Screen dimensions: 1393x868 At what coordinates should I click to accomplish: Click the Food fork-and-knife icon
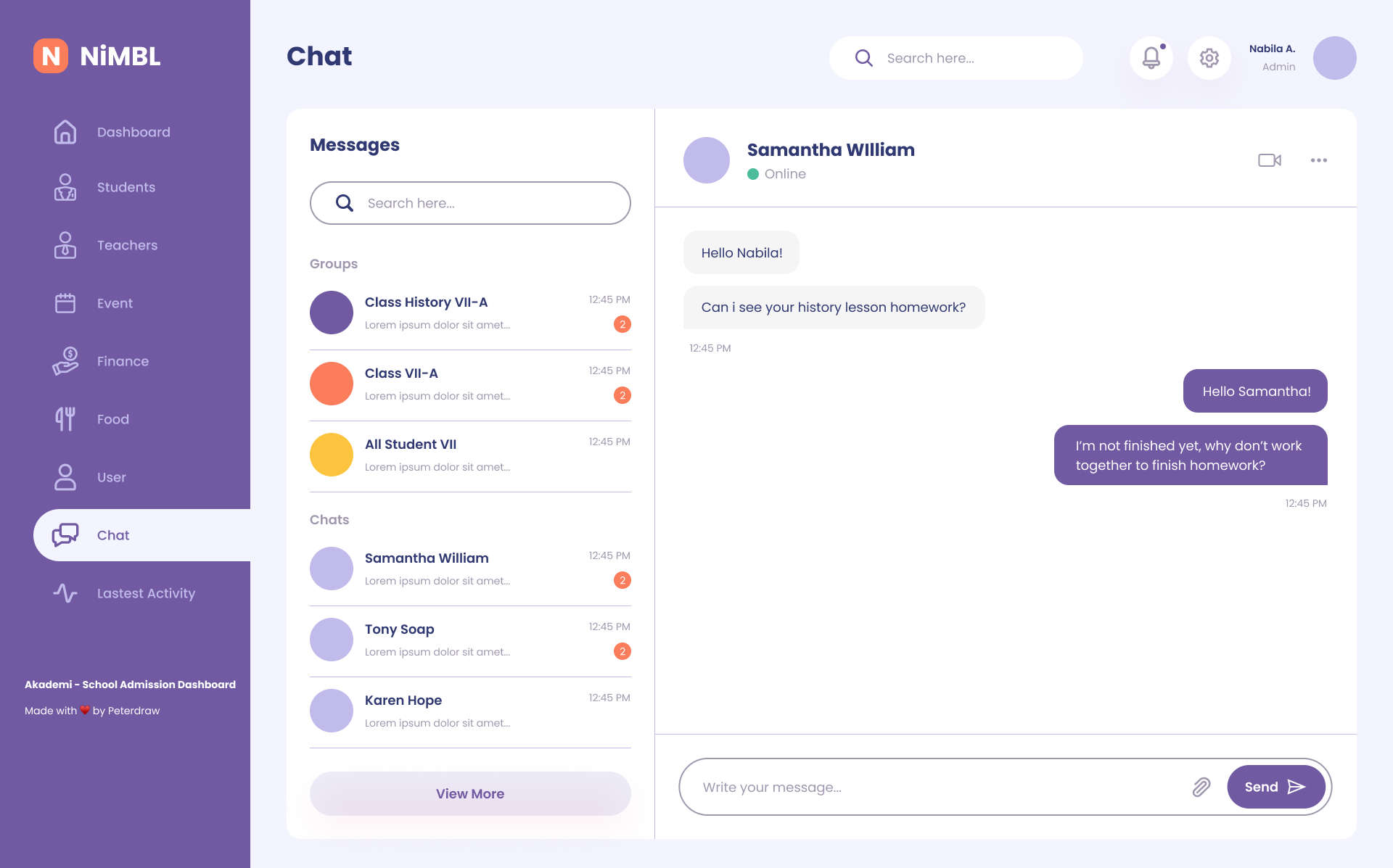pyautogui.click(x=65, y=419)
